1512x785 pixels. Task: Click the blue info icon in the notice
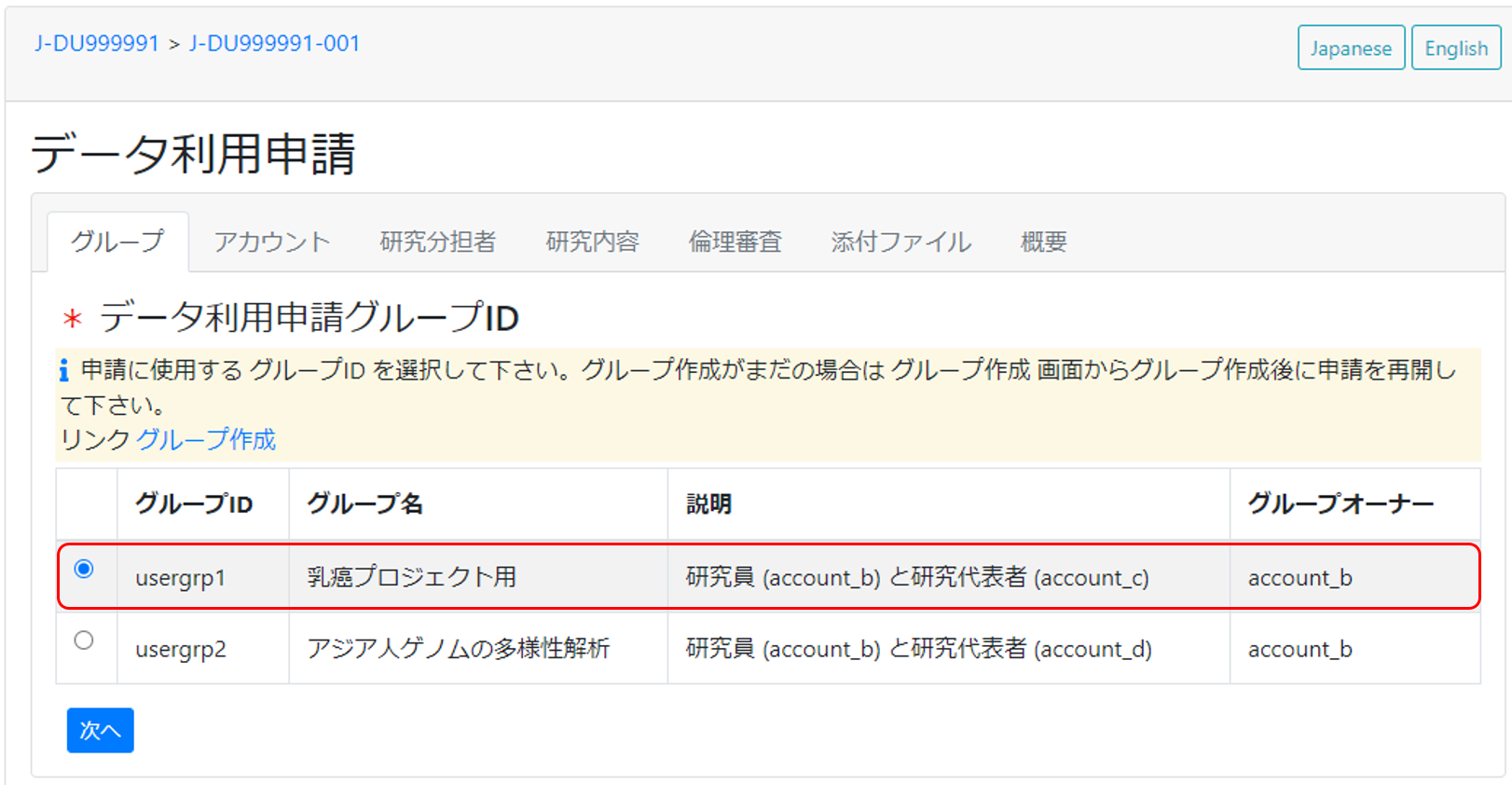click(x=63, y=370)
